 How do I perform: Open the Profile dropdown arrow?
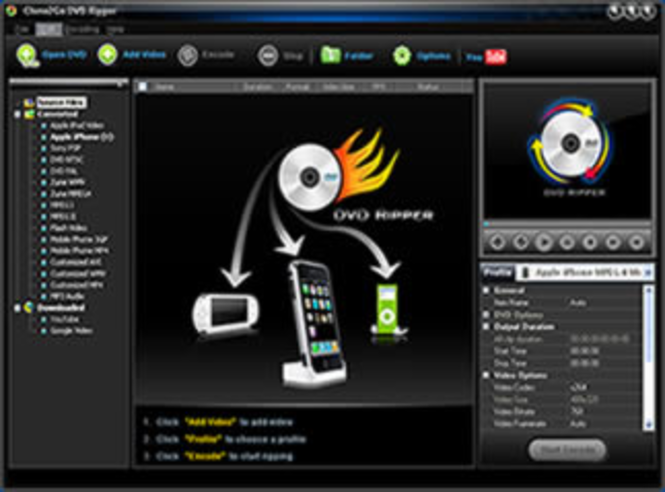click(648, 273)
